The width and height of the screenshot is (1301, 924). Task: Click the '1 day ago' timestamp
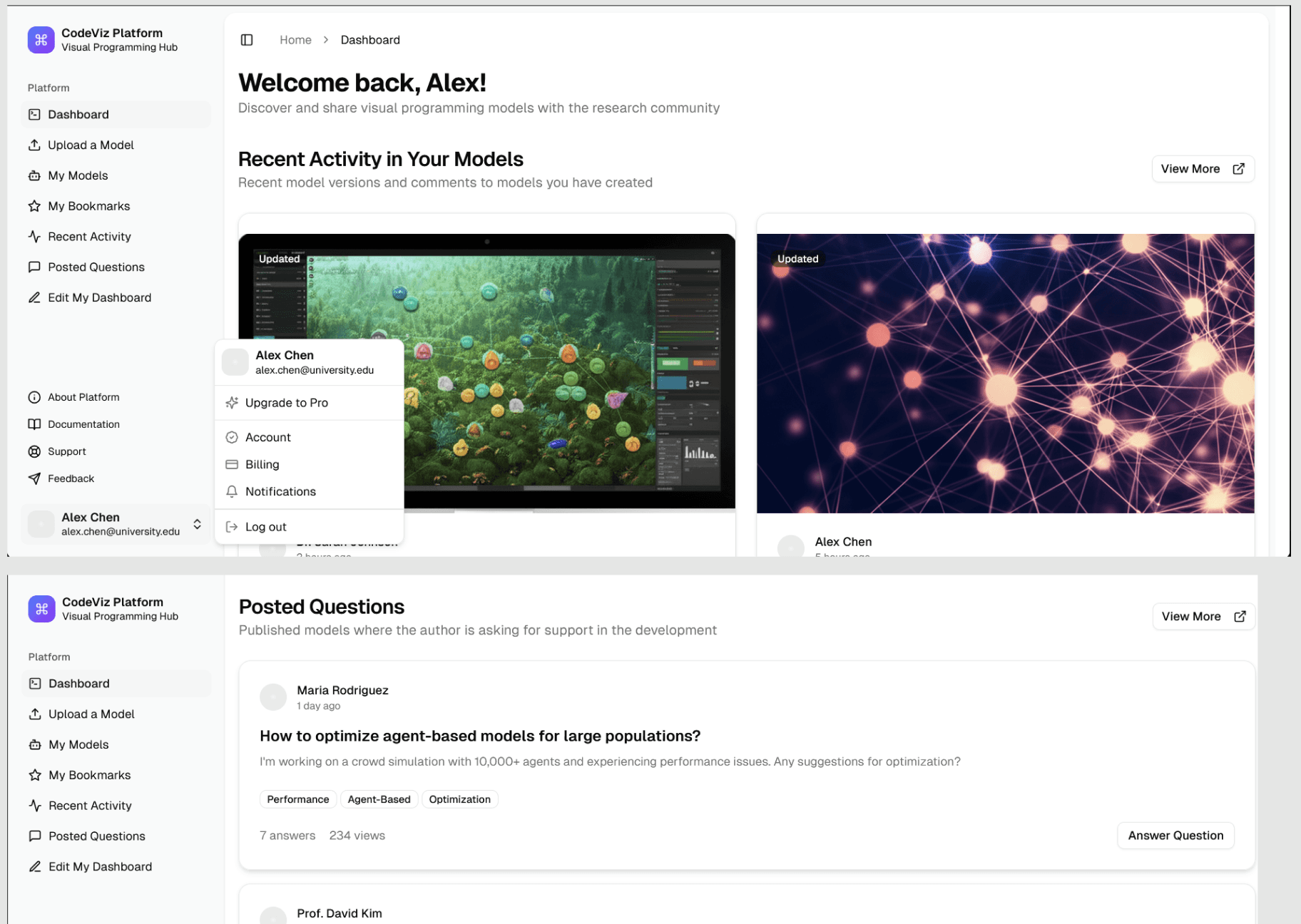(x=319, y=706)
